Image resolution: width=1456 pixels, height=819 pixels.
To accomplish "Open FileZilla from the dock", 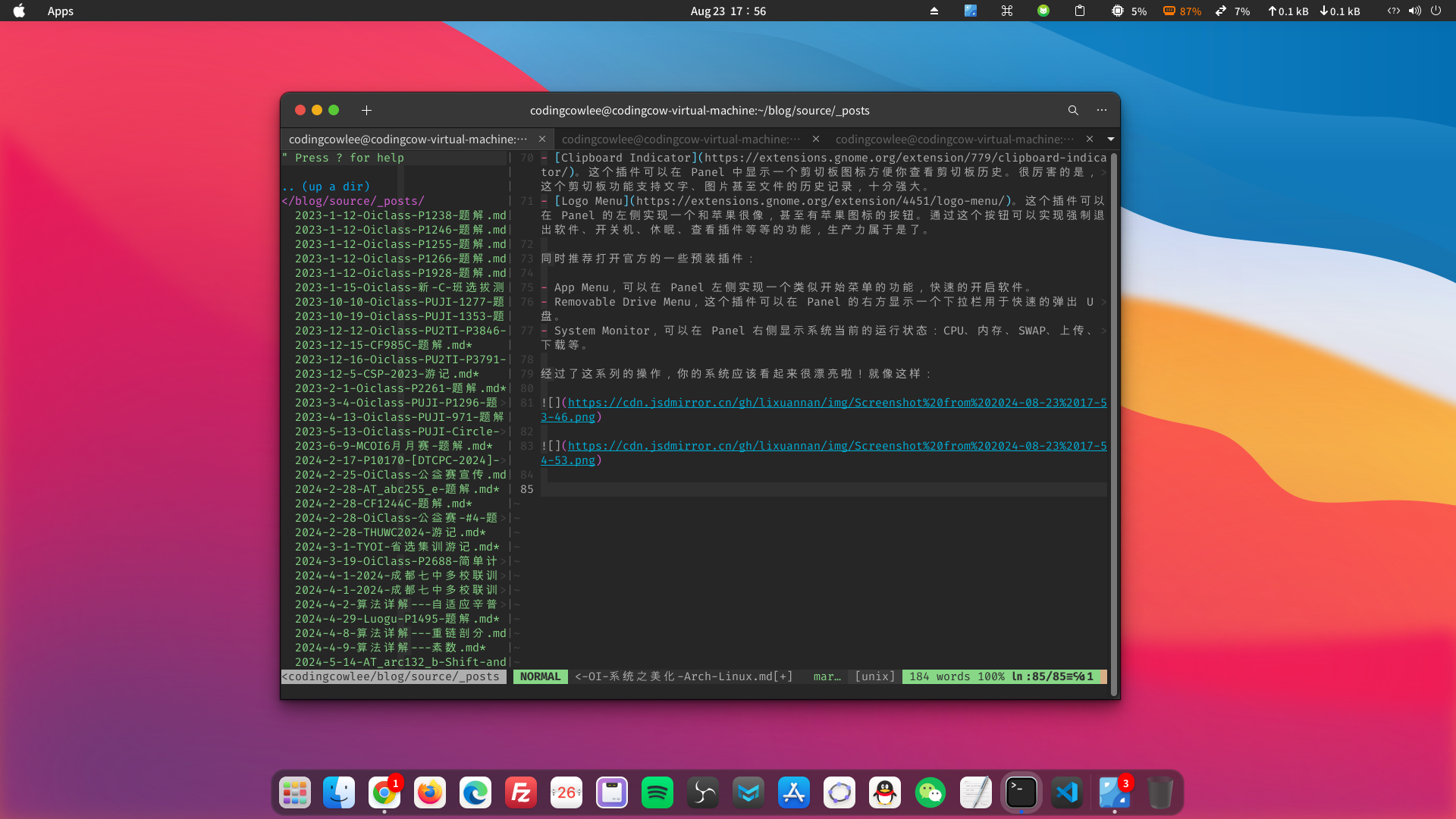I will [x=521, y=792].
